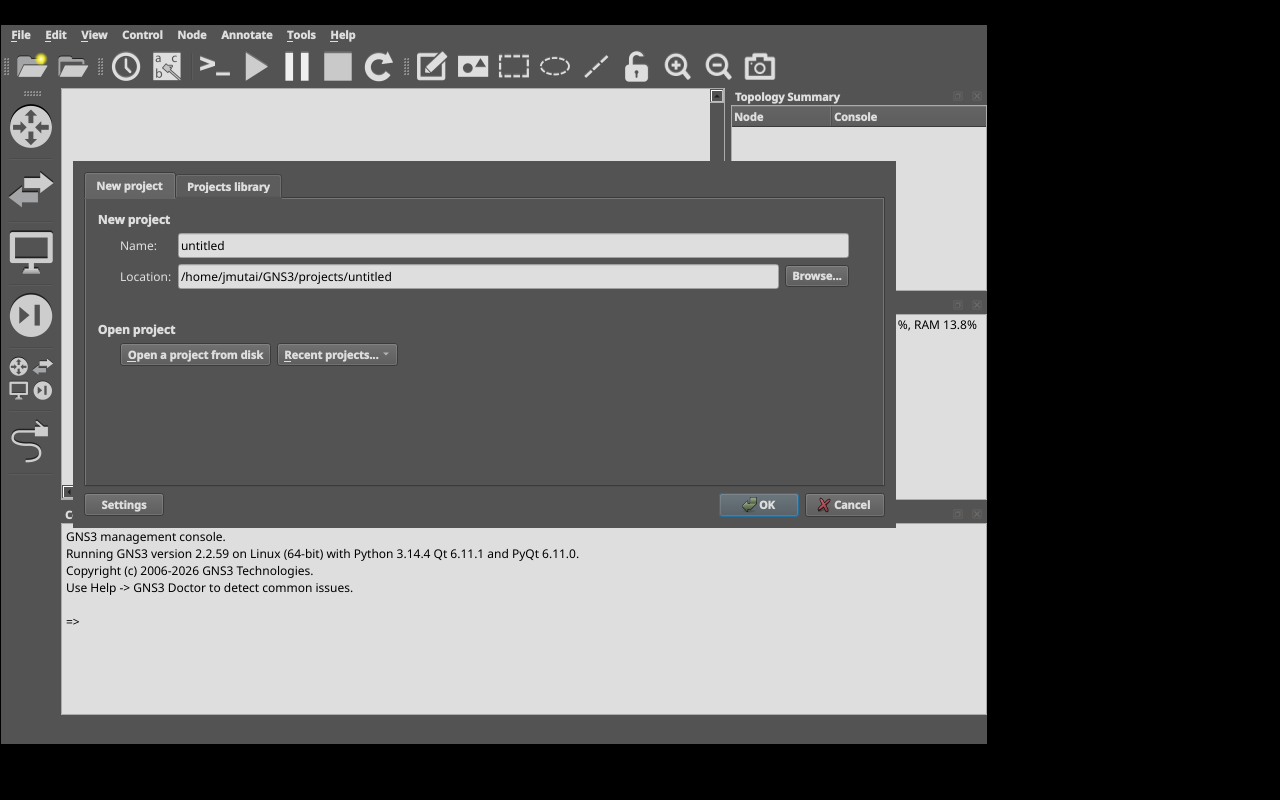Click the Console column header in Topology Summary
1280x800 pixels.
coord(908,117)
